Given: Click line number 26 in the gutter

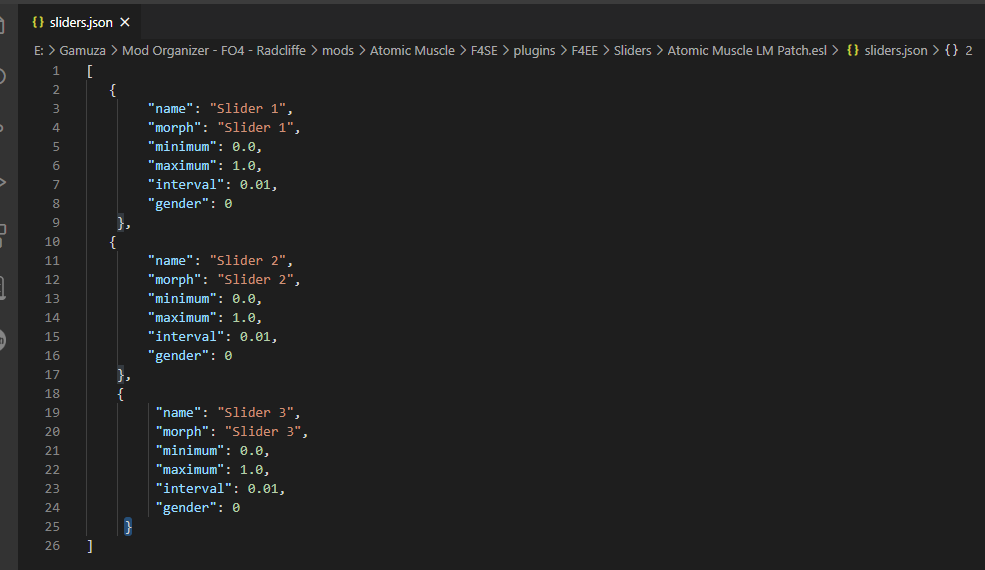Looking at the screenshot, I should pyautogui.click(x=52, y=545).
